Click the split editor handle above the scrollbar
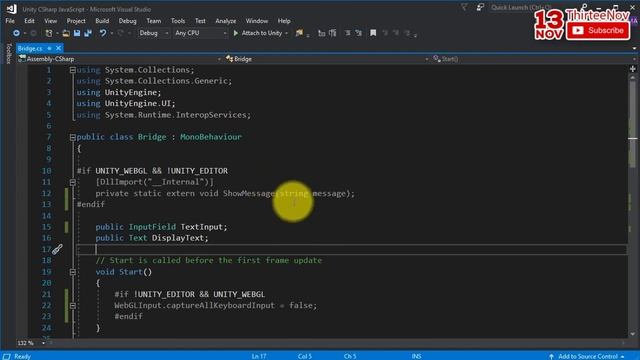Viewport: 640px width, 360px height. 633,69
